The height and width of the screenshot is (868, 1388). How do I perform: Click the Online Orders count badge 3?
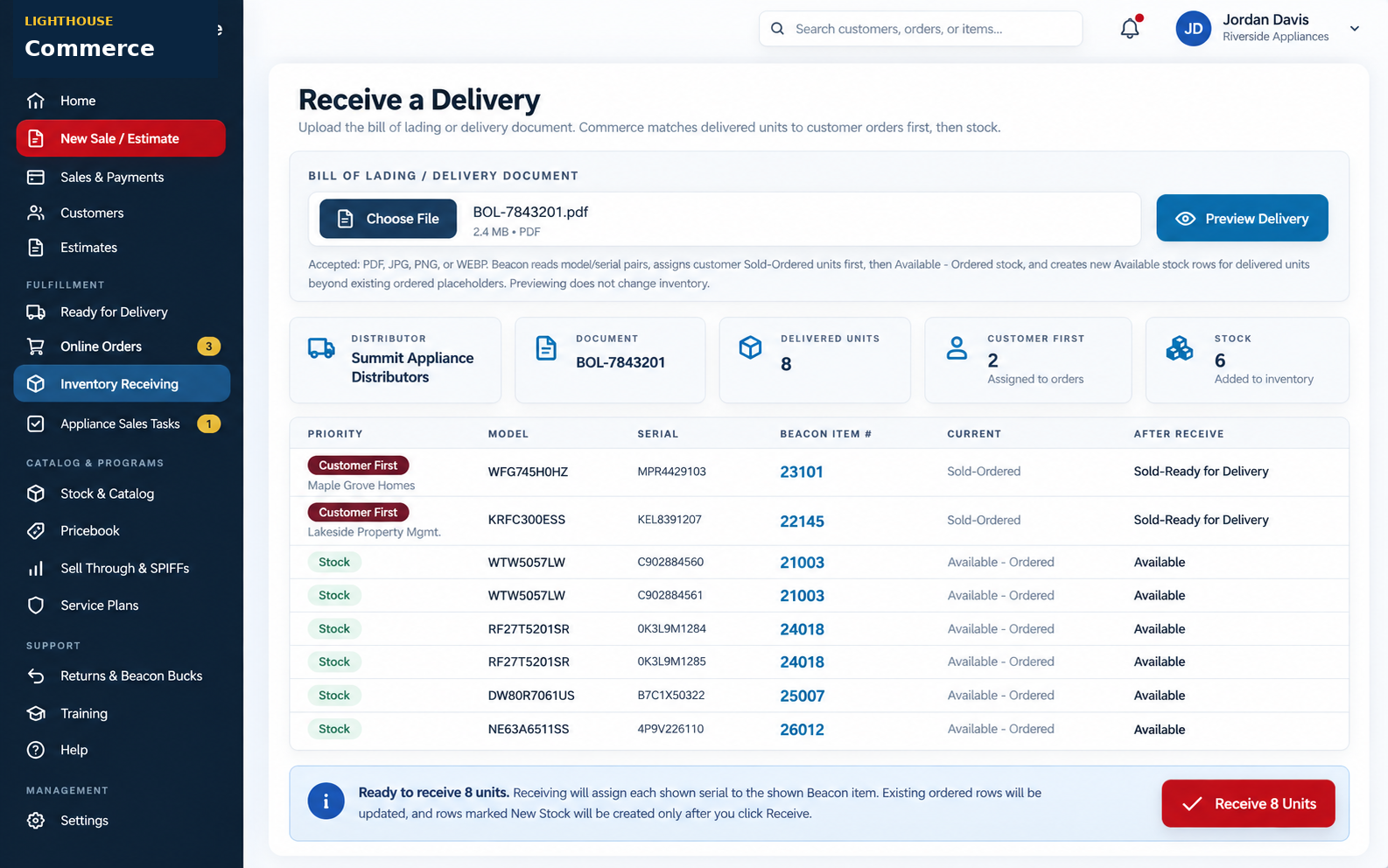click(x=208, y=346)
